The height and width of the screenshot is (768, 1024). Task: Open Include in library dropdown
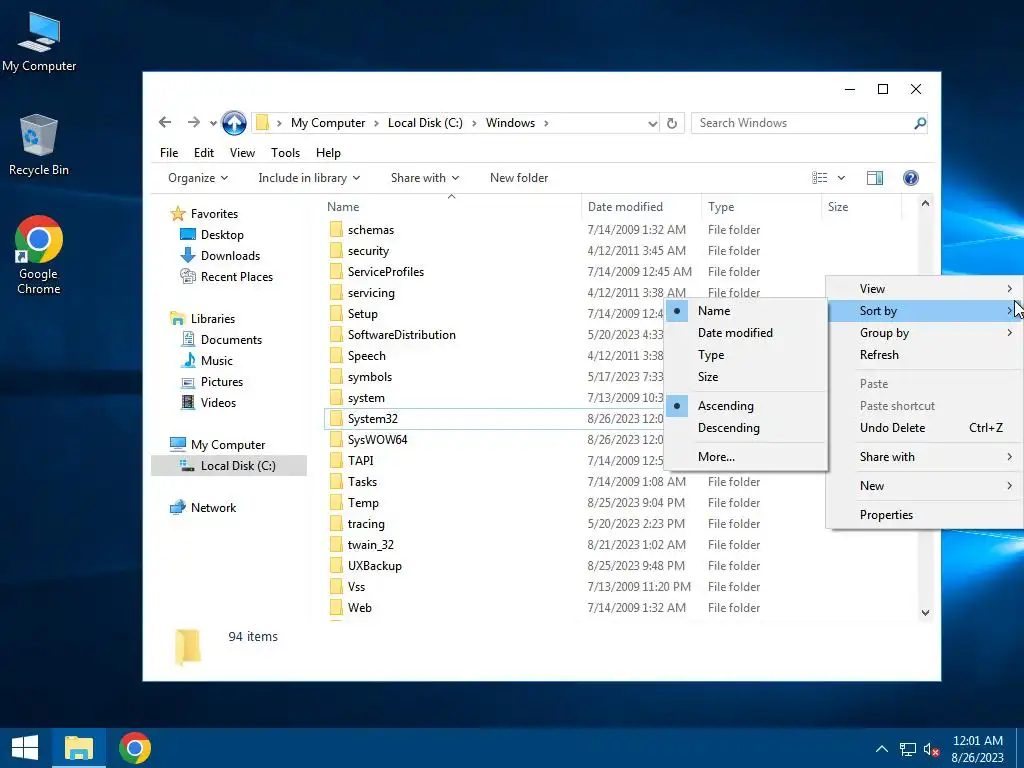click(x=309, y=178)
